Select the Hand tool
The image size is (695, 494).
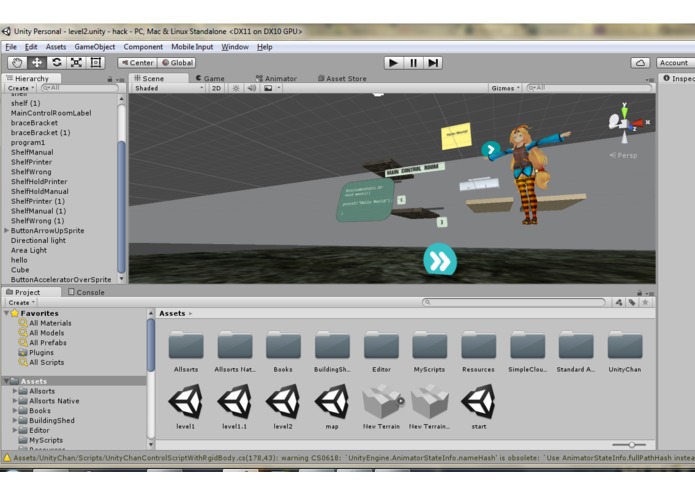click(x=17, y=63)
